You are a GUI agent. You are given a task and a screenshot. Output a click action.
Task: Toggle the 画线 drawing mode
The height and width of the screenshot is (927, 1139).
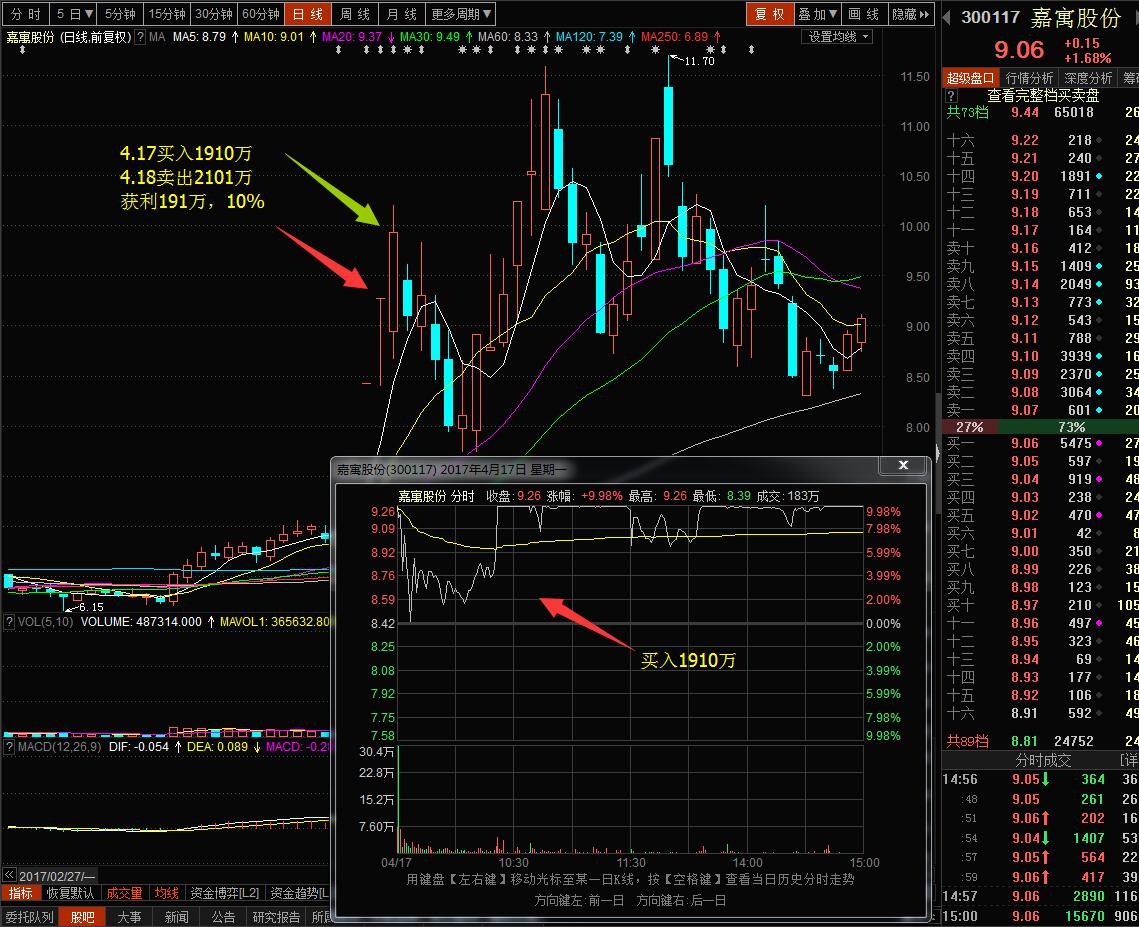862,14
